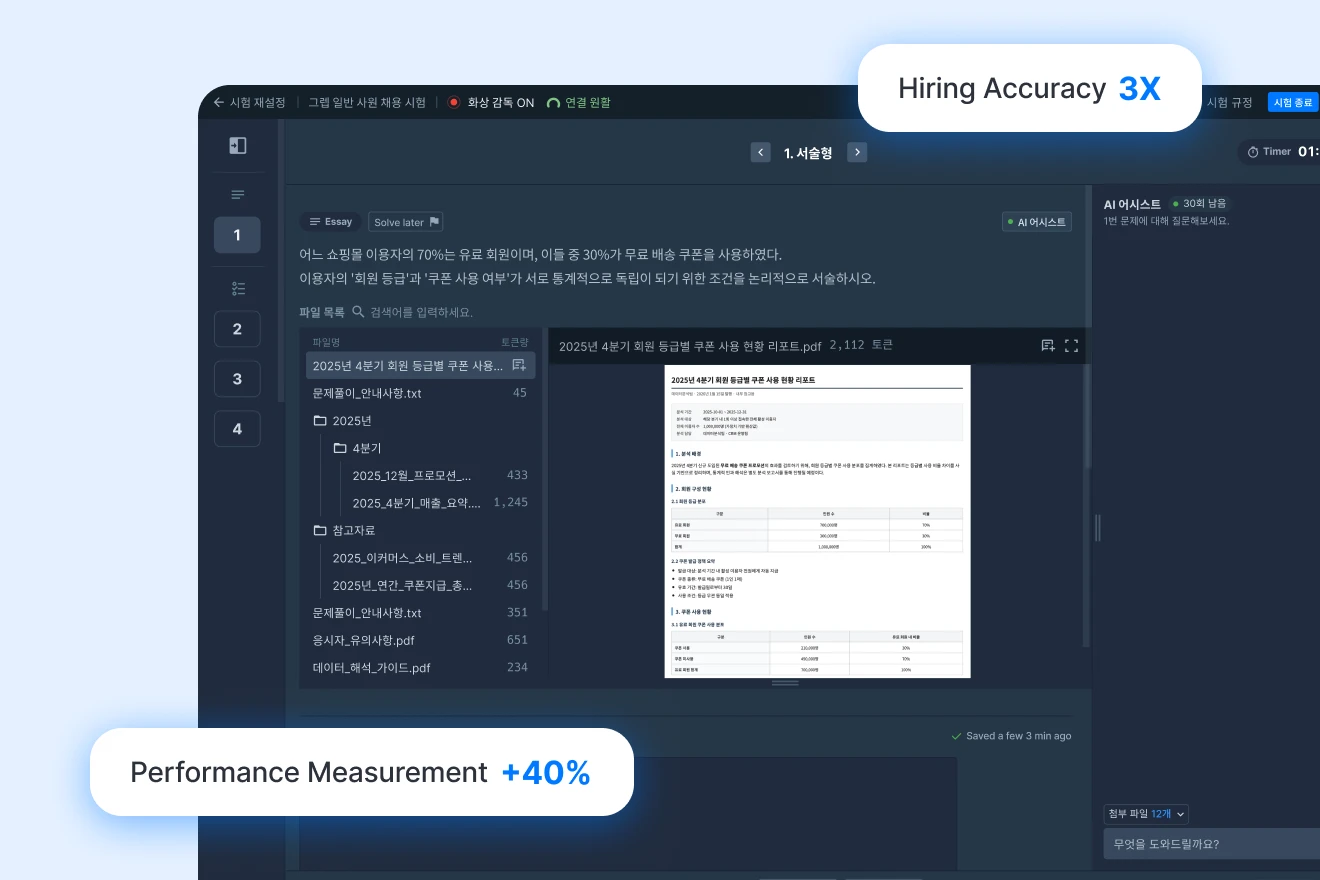Go to the next question with right chevron

857,153
